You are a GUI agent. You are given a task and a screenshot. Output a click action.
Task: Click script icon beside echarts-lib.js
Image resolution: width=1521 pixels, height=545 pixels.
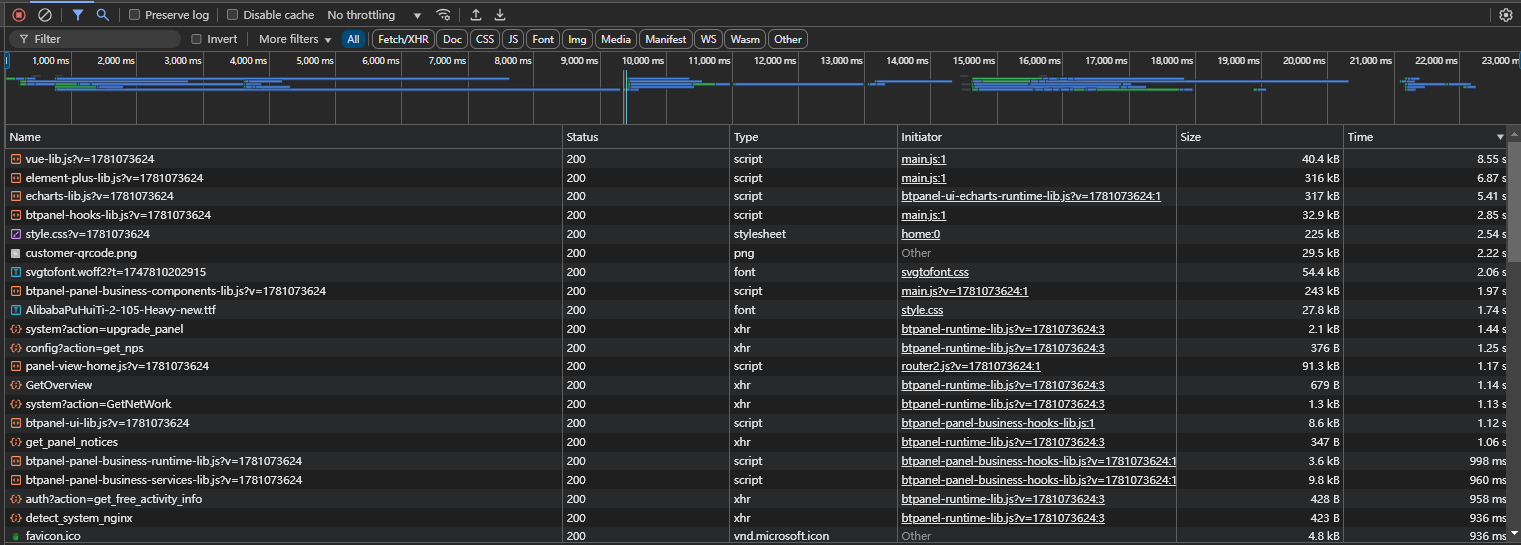pos(16,196)
